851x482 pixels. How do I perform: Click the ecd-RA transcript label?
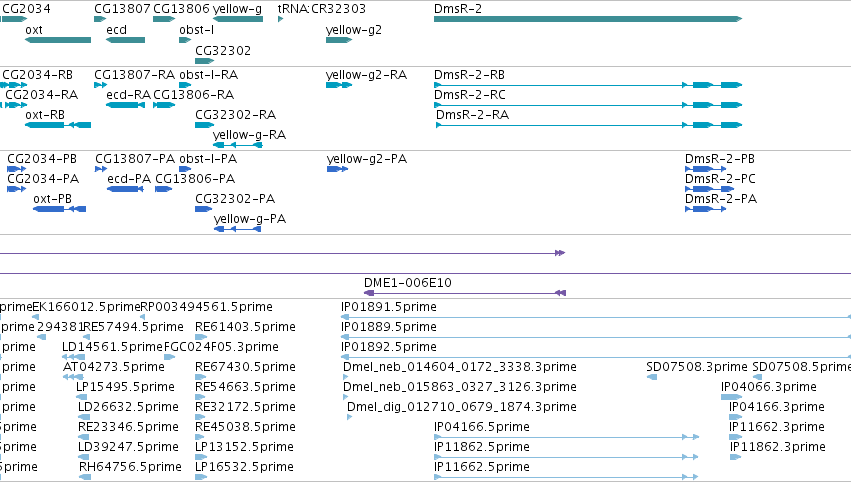tap(129, 94)
